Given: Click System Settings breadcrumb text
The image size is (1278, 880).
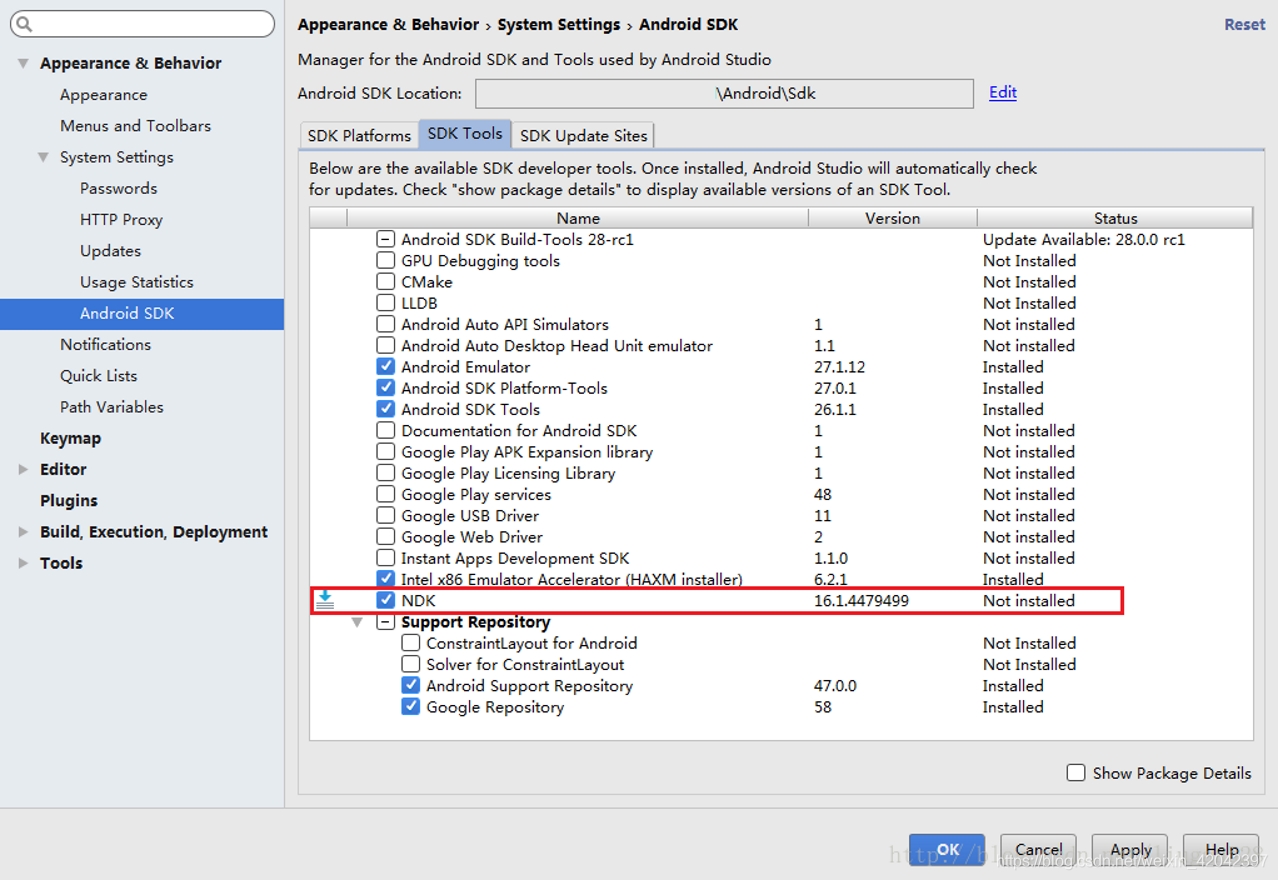Looking at the screenshot, I should pos(559,24).
